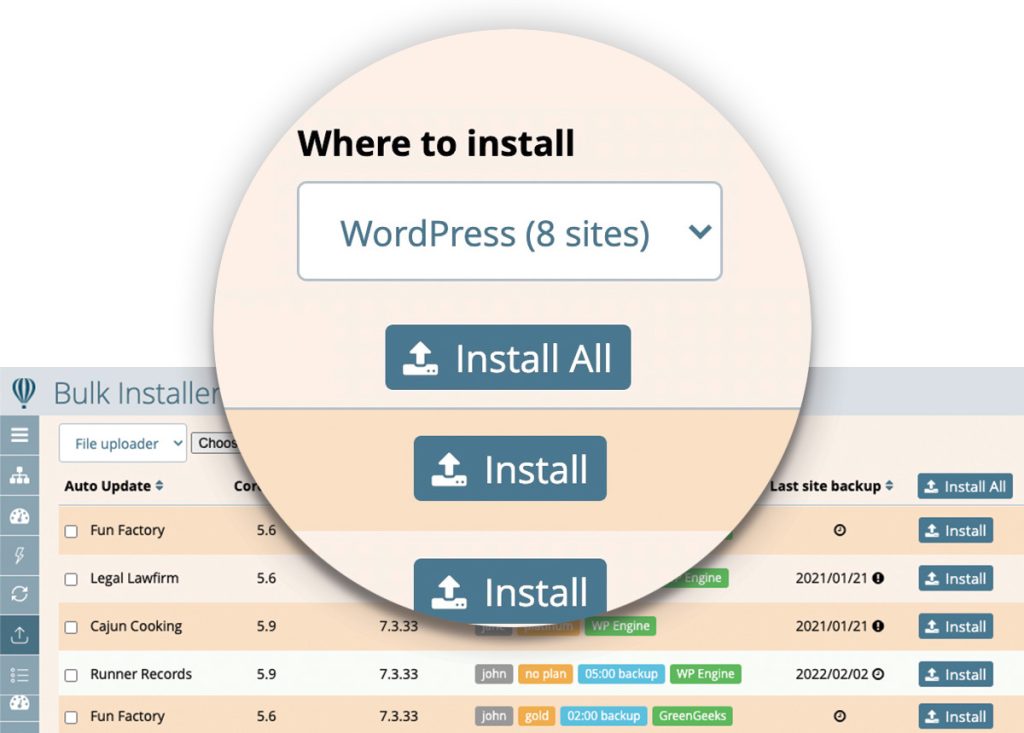Click warning icon beside Cajun Cooking backup date
This screenshot has width=1024, height=733.
[x=878, y=626]
